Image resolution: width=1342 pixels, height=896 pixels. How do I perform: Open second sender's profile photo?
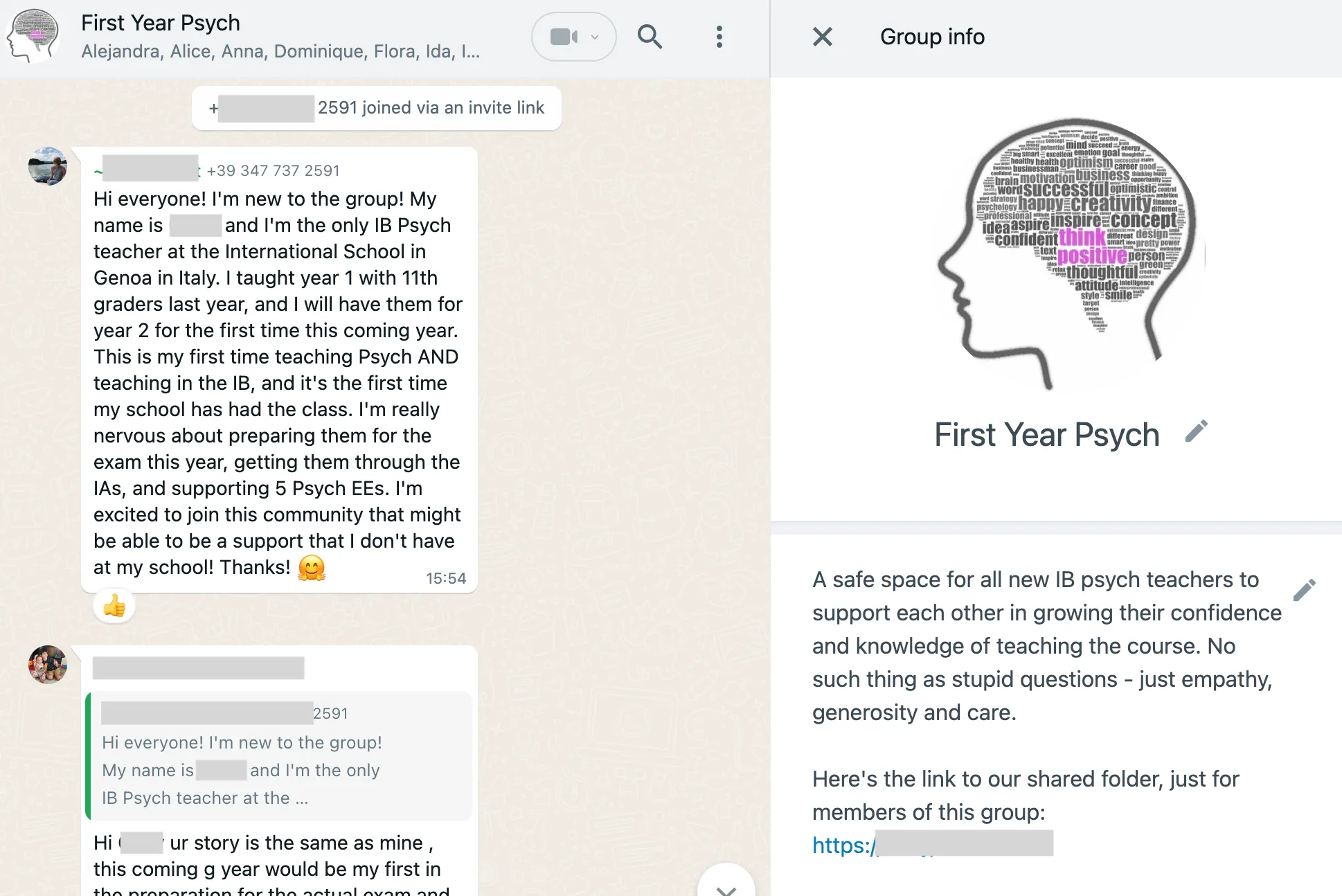[x=48, y=665]
